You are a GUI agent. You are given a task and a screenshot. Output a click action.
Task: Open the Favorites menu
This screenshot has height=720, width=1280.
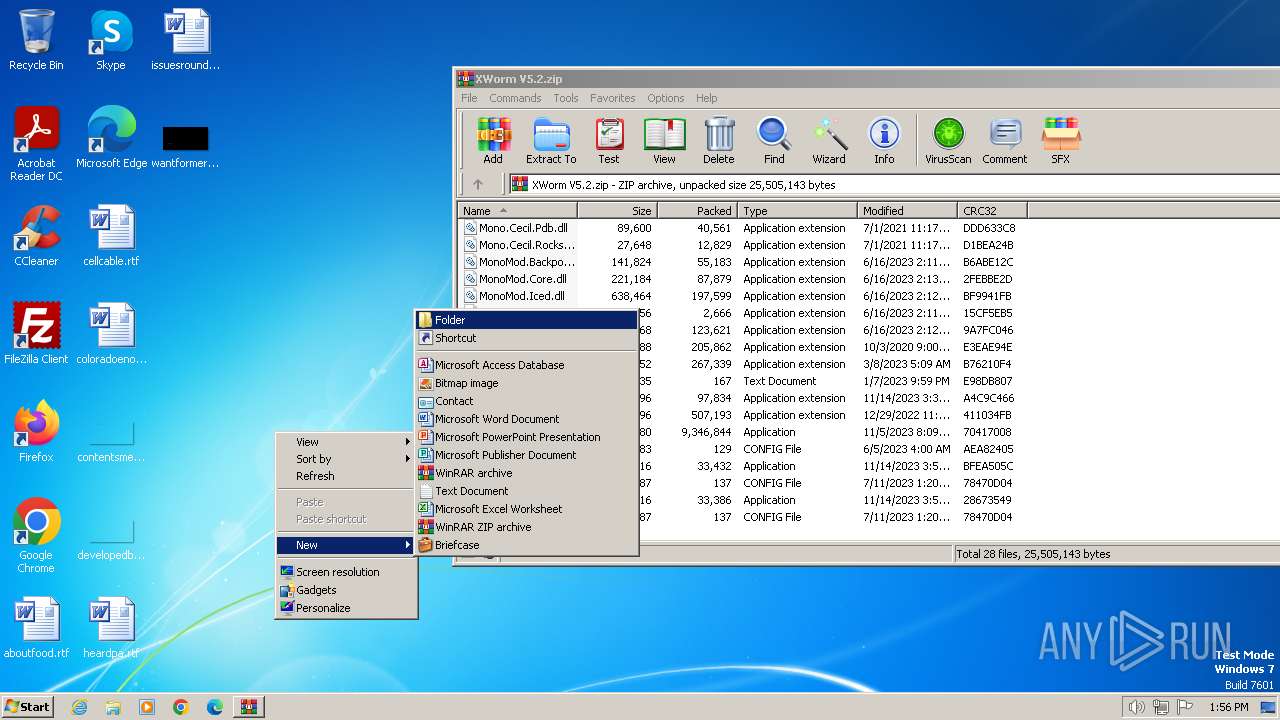pos(612,98)
